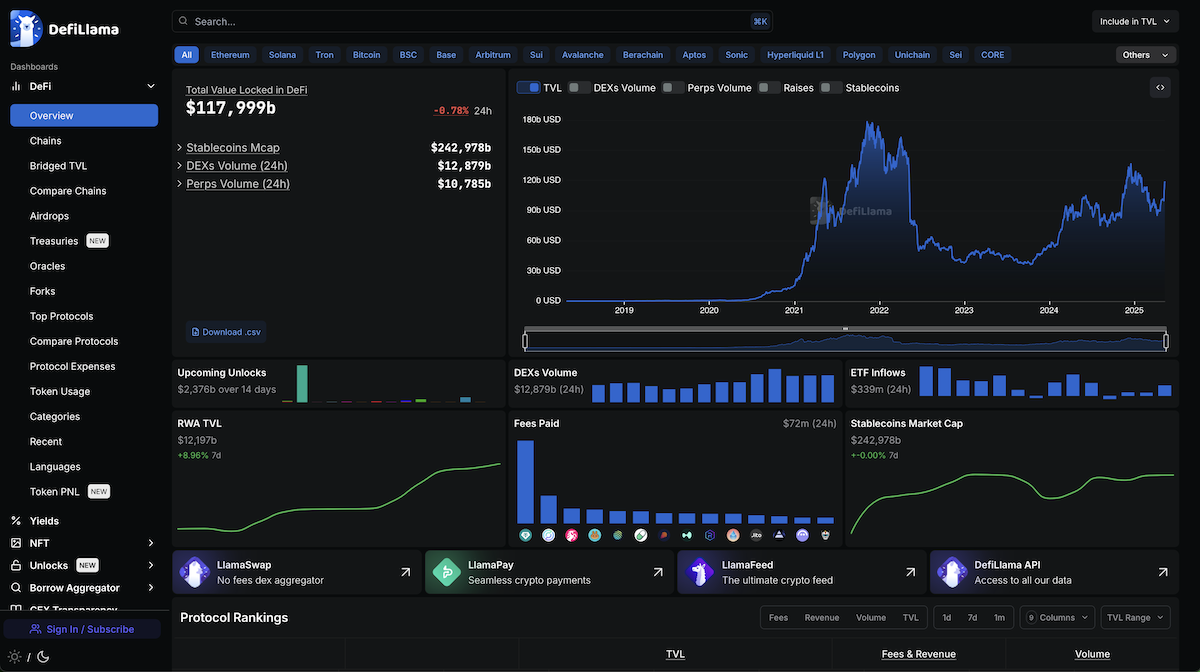Open the Others chains dropdown
This screenshot has height=672, width=1200.
tap(1146, 55)
